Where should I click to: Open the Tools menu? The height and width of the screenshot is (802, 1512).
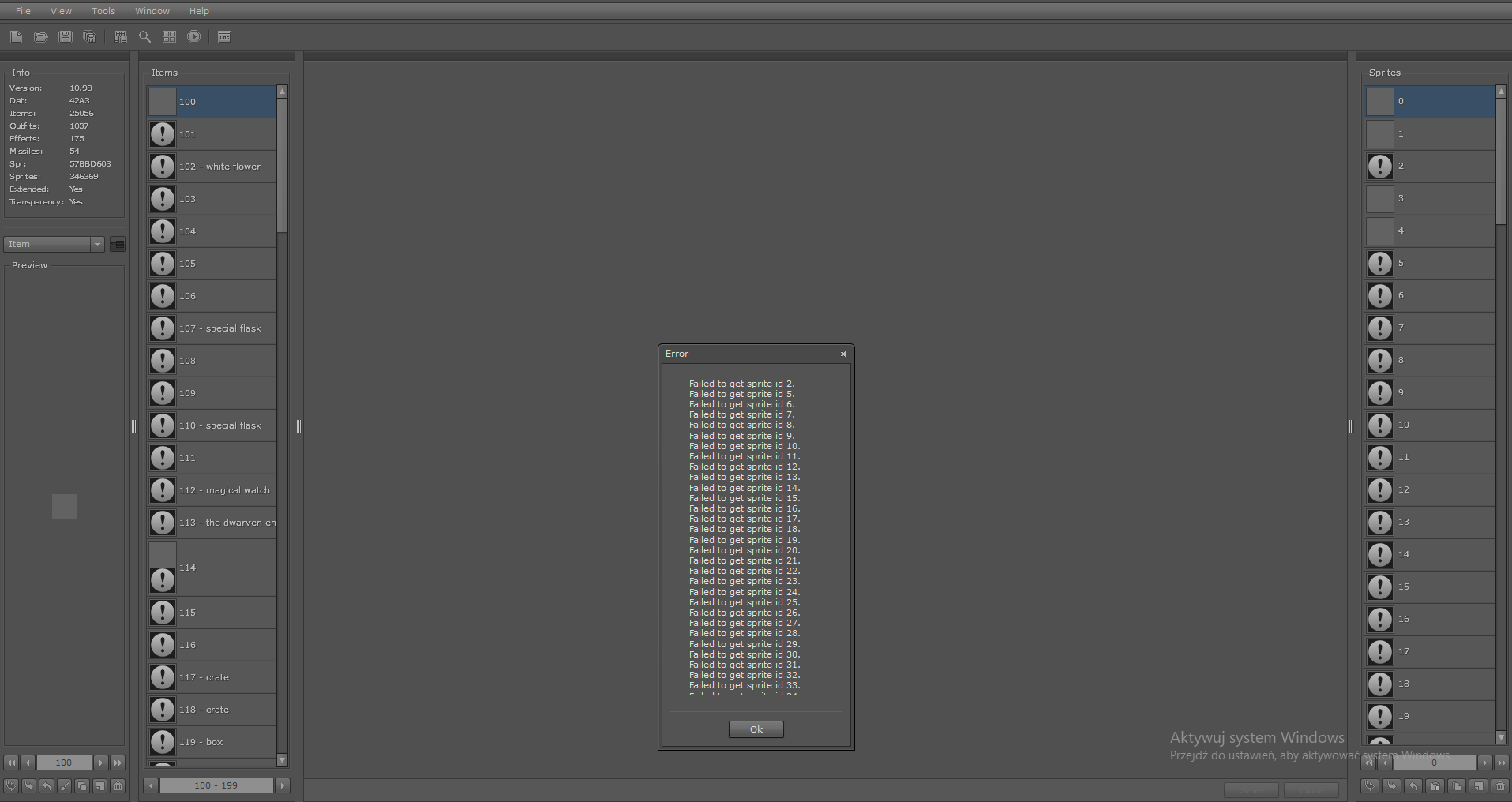pos(103,11)
